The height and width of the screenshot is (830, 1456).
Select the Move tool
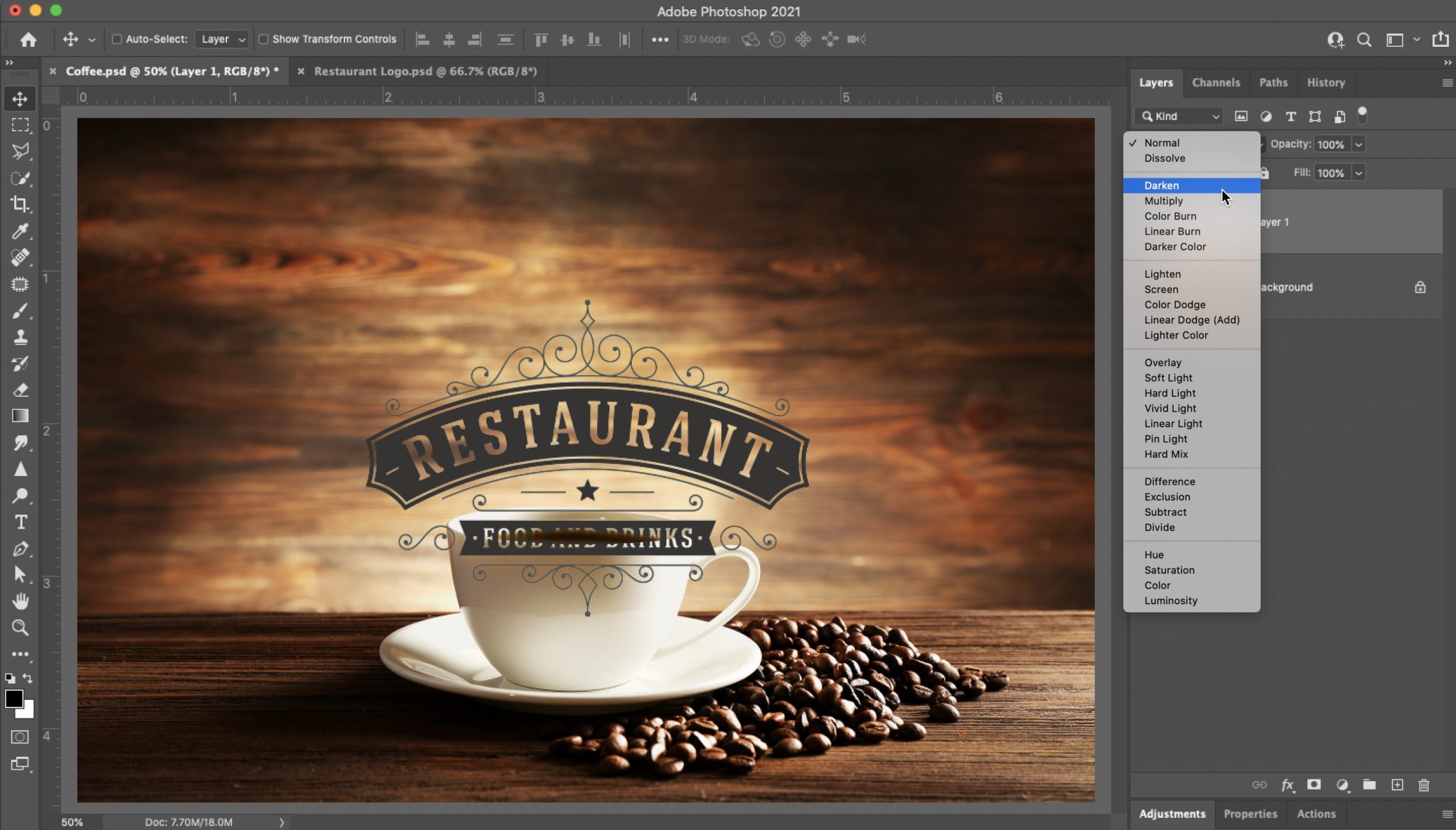click(x=20, y=99)
